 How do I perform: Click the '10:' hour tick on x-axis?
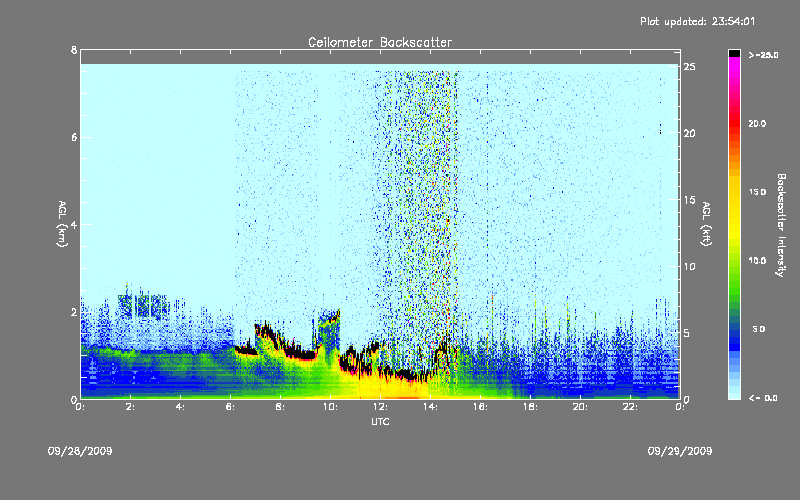[x=330, y=407]
